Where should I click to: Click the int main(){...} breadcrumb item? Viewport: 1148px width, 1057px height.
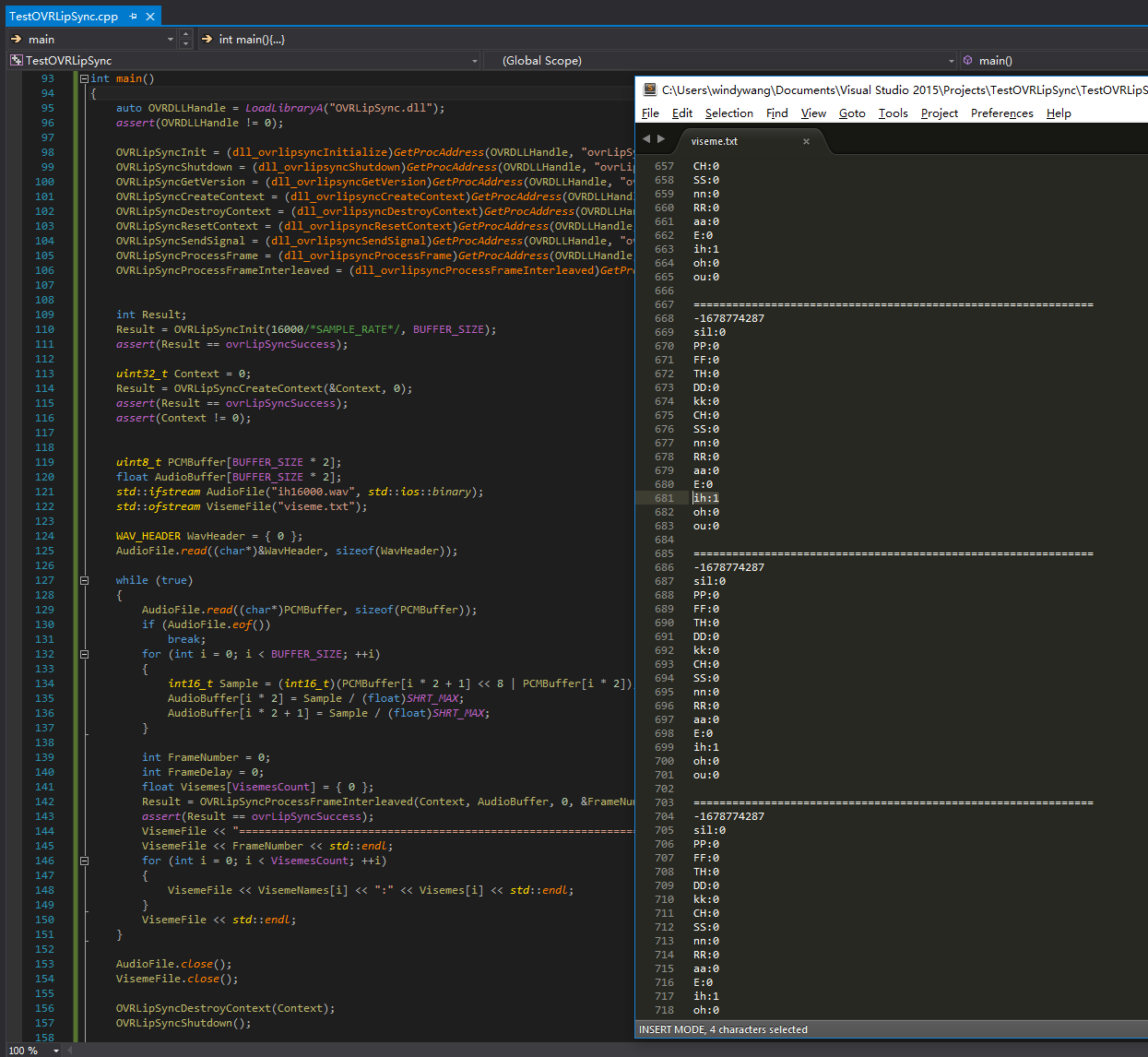click(x=251, y=40)
